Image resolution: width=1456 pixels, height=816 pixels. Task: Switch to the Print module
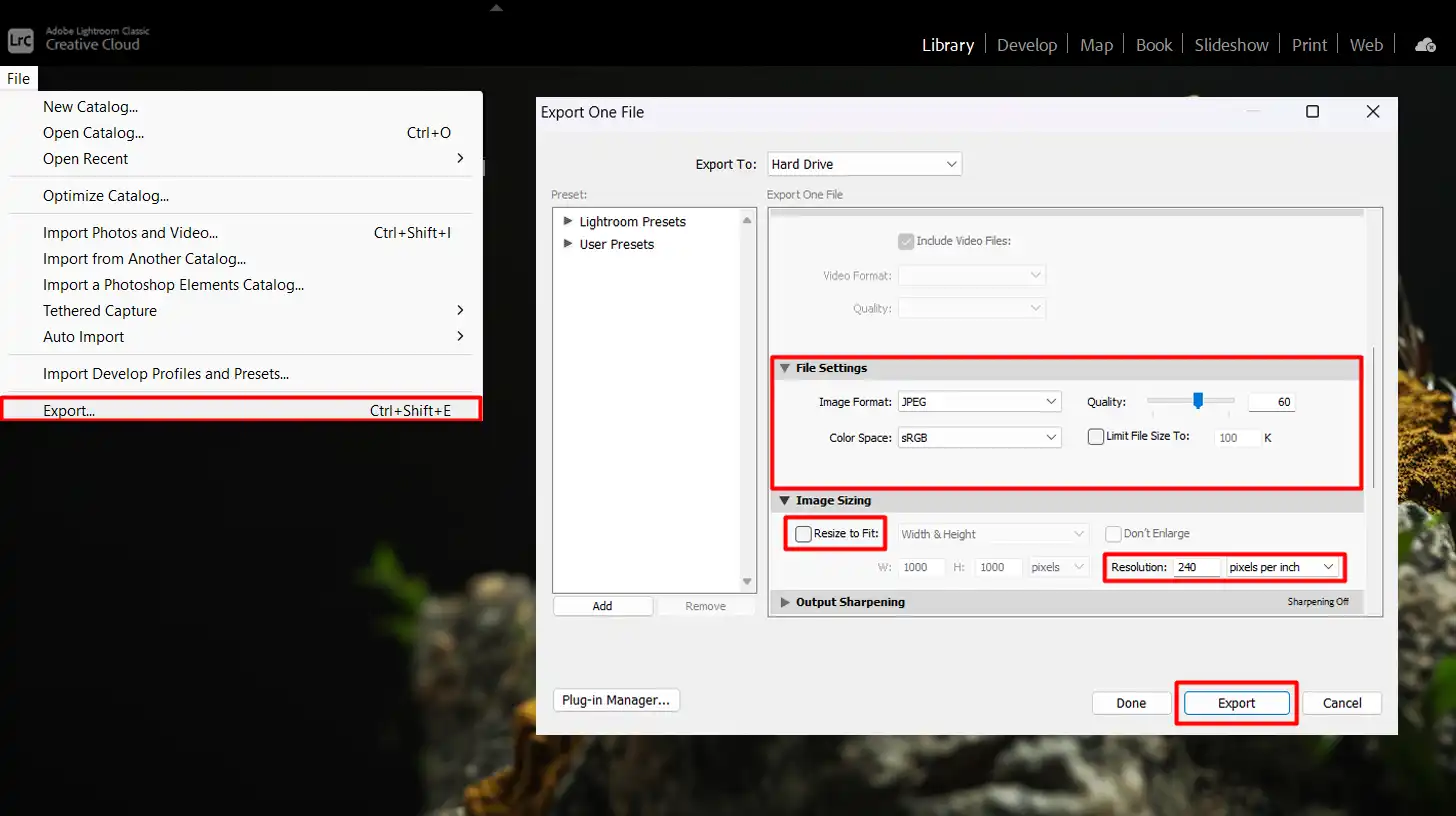pyautogui.click(x=1309, y=45)
